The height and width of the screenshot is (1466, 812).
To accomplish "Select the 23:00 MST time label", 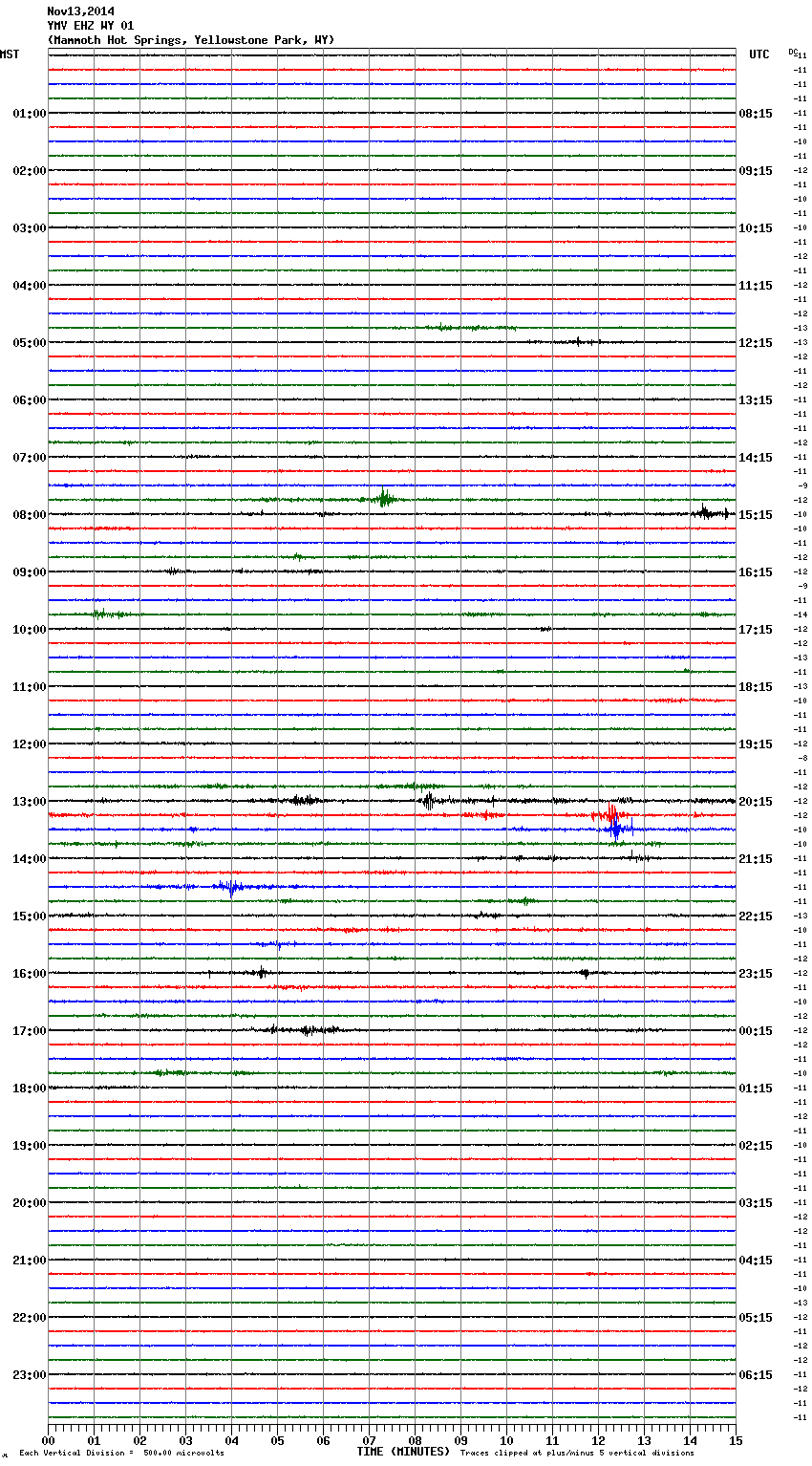I will coord(30,1375).
